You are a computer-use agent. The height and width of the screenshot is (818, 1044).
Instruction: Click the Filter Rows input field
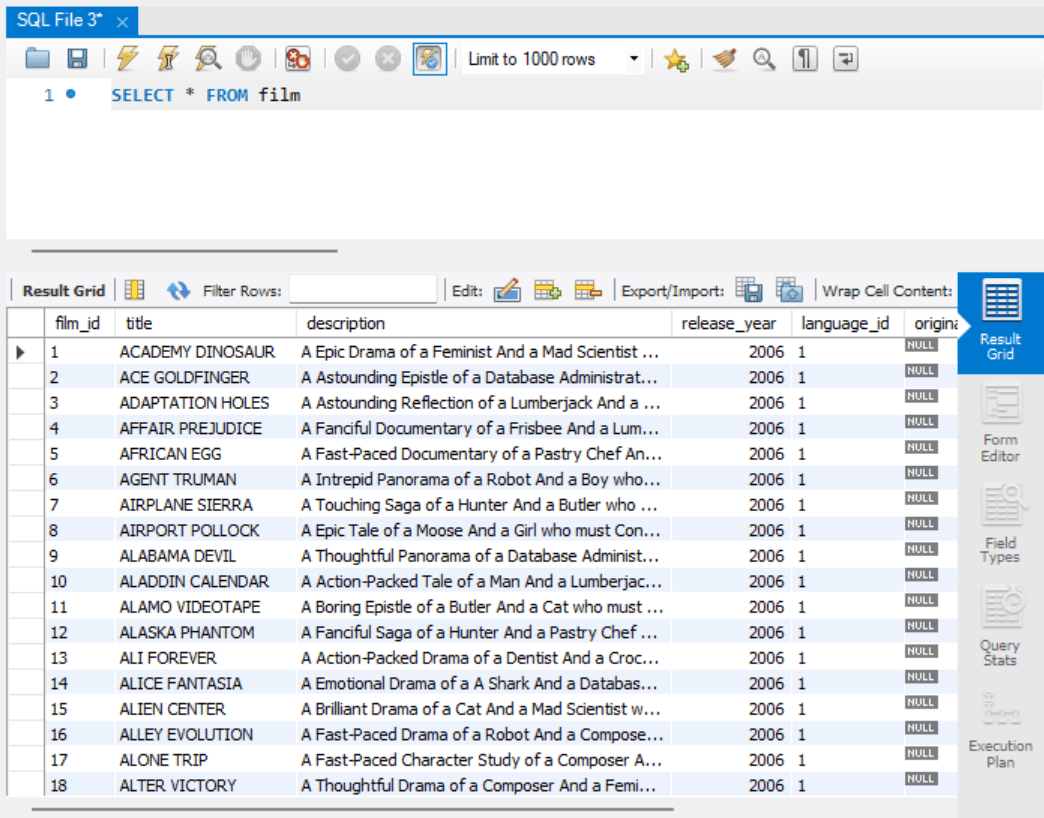coord(364,290)
